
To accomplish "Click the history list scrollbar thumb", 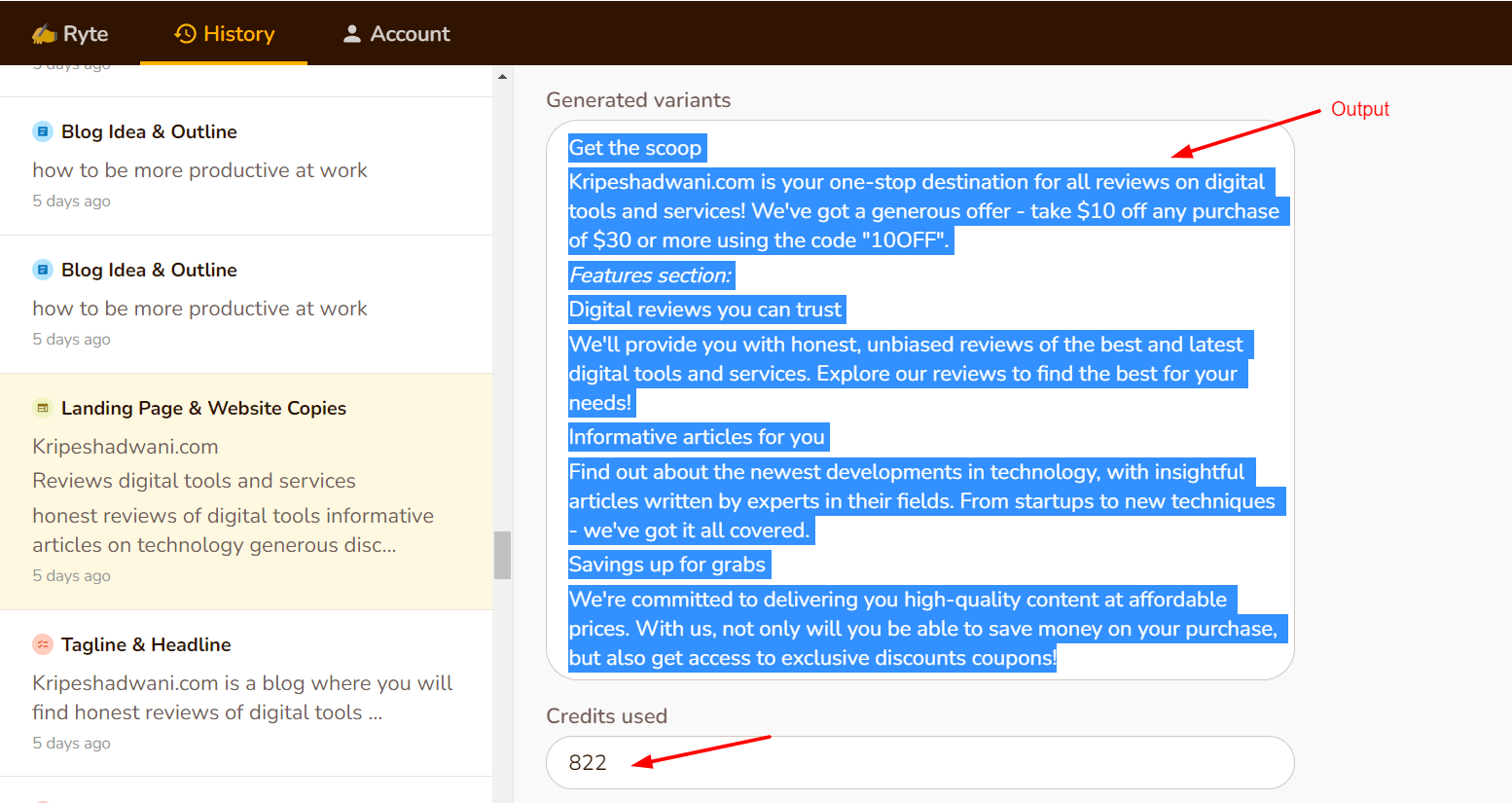I will pos(502,555).
